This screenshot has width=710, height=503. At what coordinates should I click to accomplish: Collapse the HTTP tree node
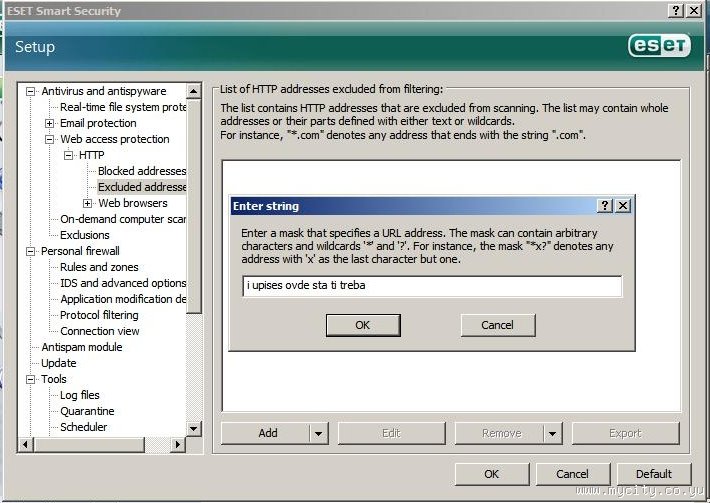coord(68,155)
